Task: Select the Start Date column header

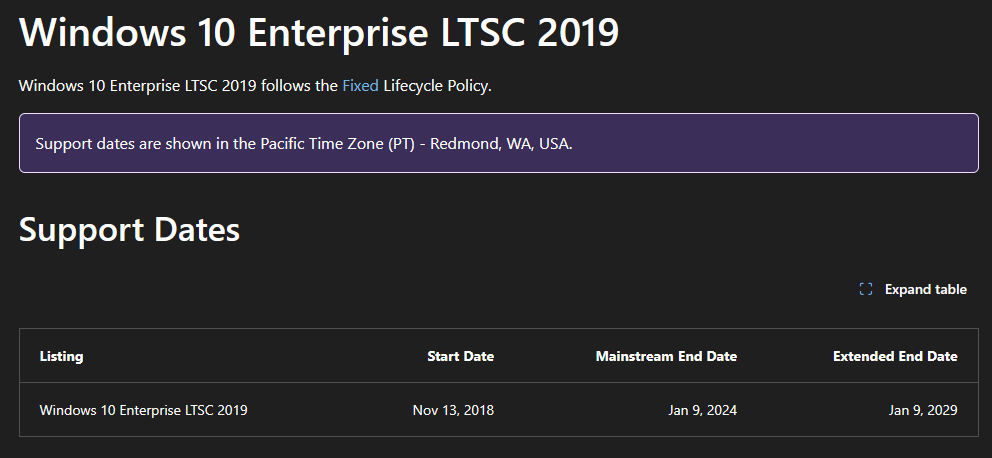Action: coord(460,356)
